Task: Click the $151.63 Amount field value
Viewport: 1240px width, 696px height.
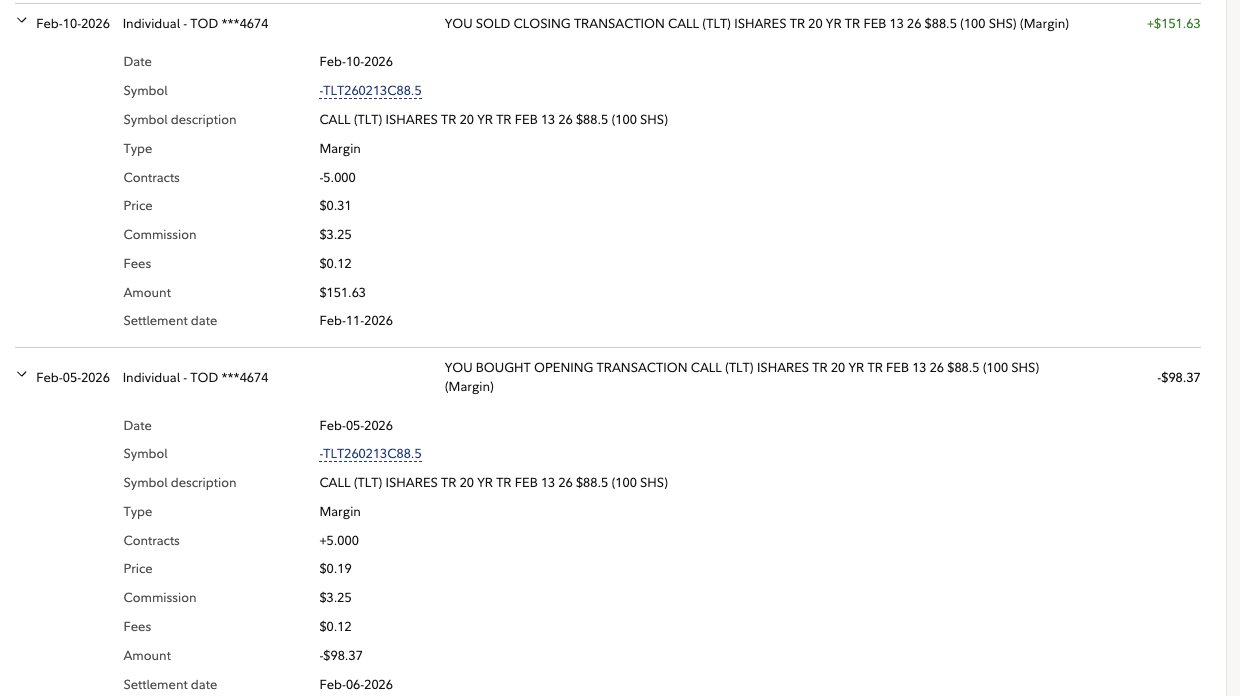Action: [342, 293]
